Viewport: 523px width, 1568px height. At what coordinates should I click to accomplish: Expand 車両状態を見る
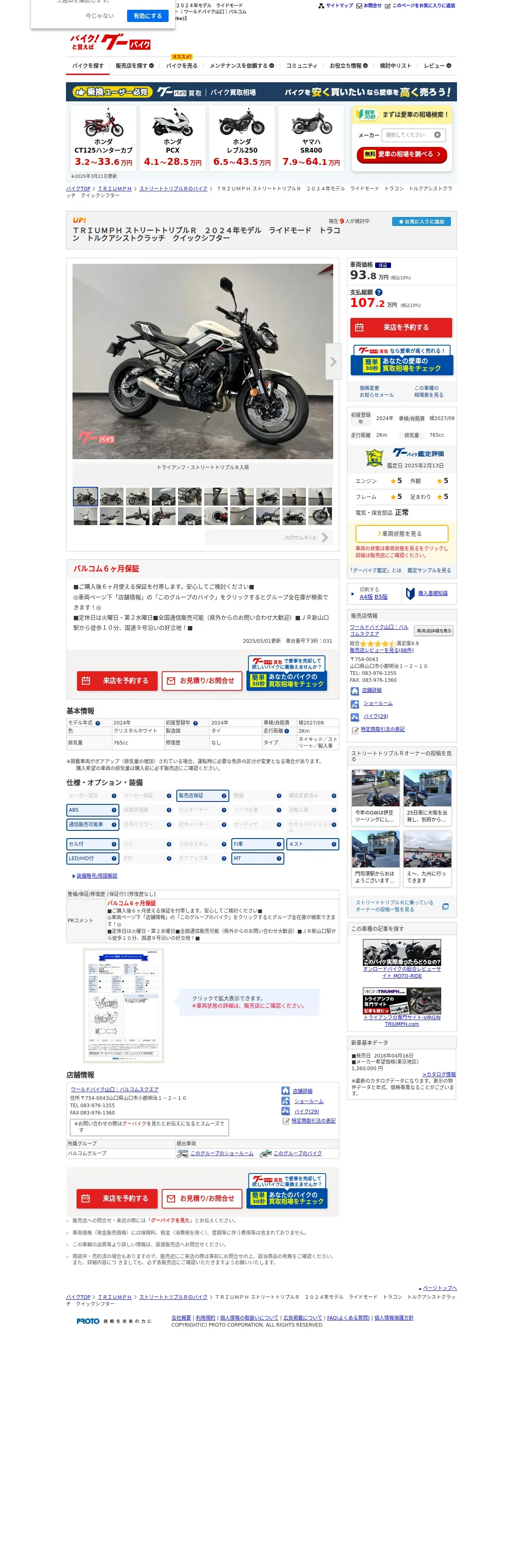point(402,534)
